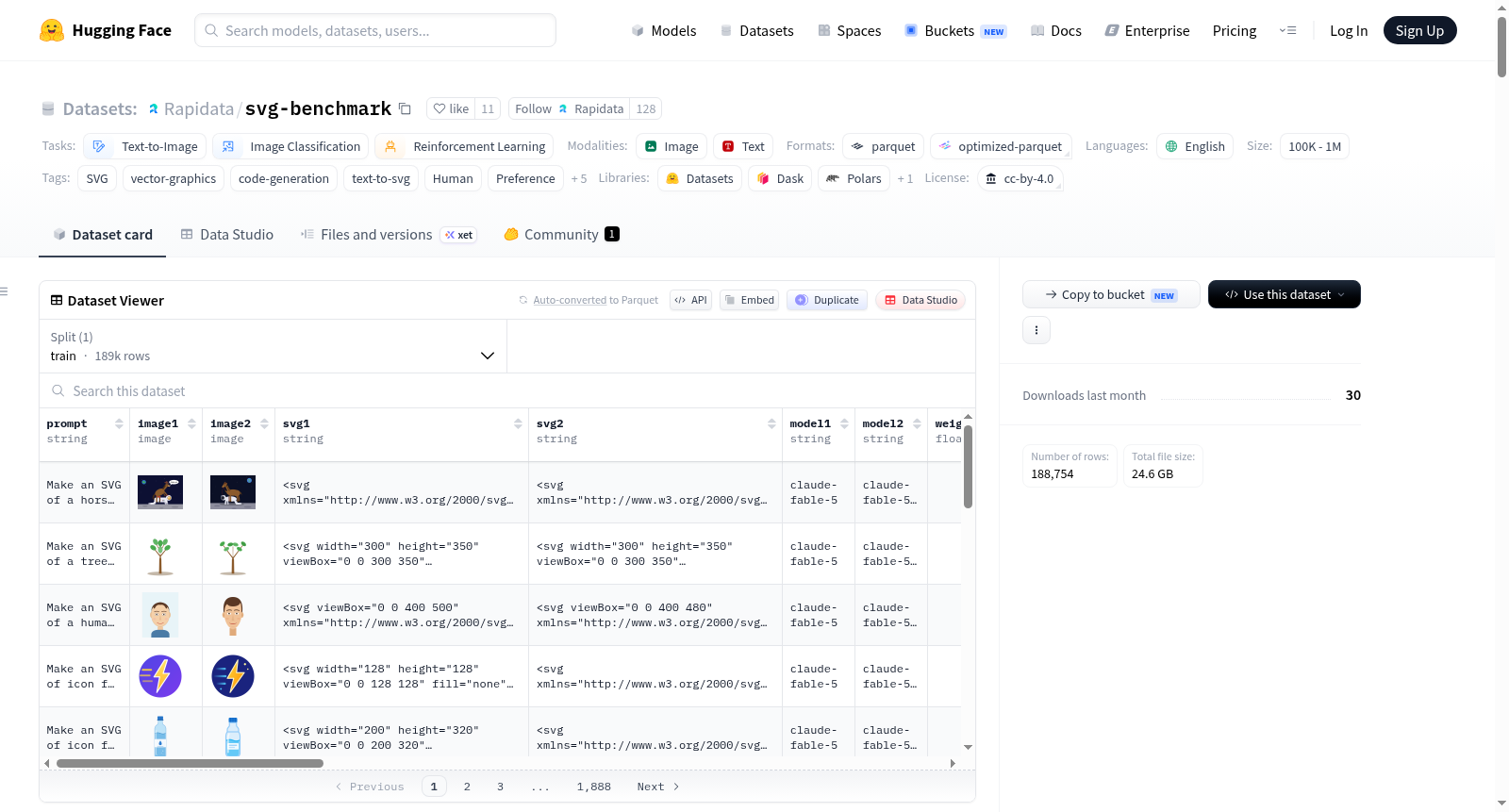The height and width of the screenshot is (812, 1509).
Task: Click the Dask library tag
Action: click(x=780, y=178)
